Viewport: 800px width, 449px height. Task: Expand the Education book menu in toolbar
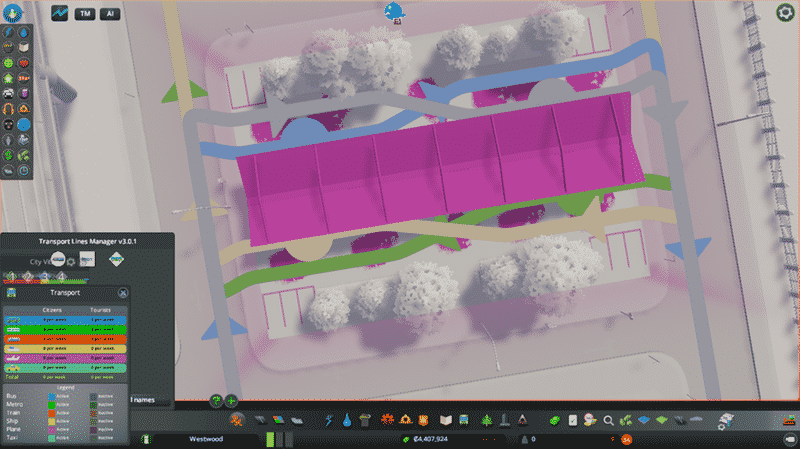point(449,419)
